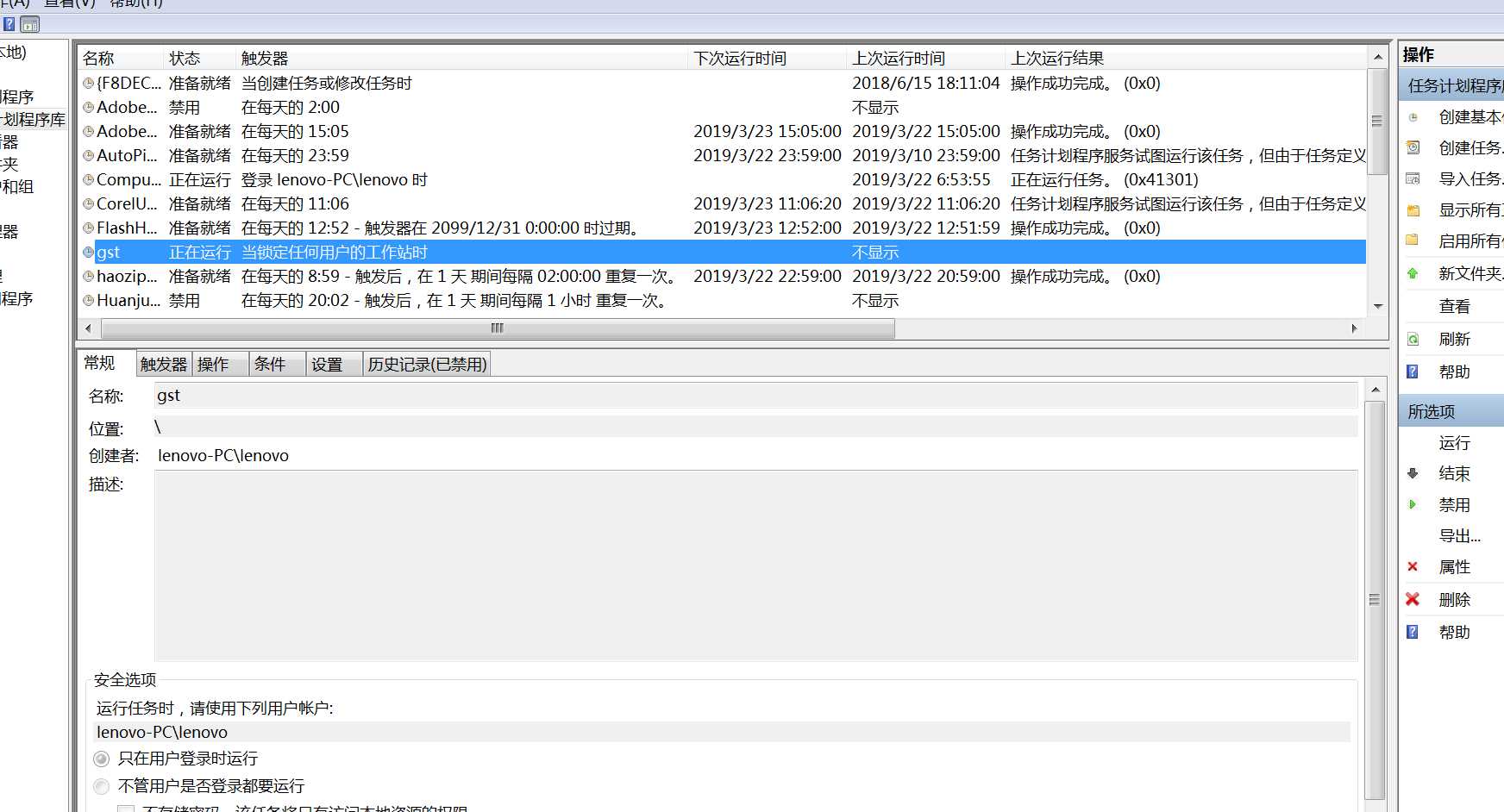
Task: Sort by the 状态 column header
Action: [x=199, y=59]
